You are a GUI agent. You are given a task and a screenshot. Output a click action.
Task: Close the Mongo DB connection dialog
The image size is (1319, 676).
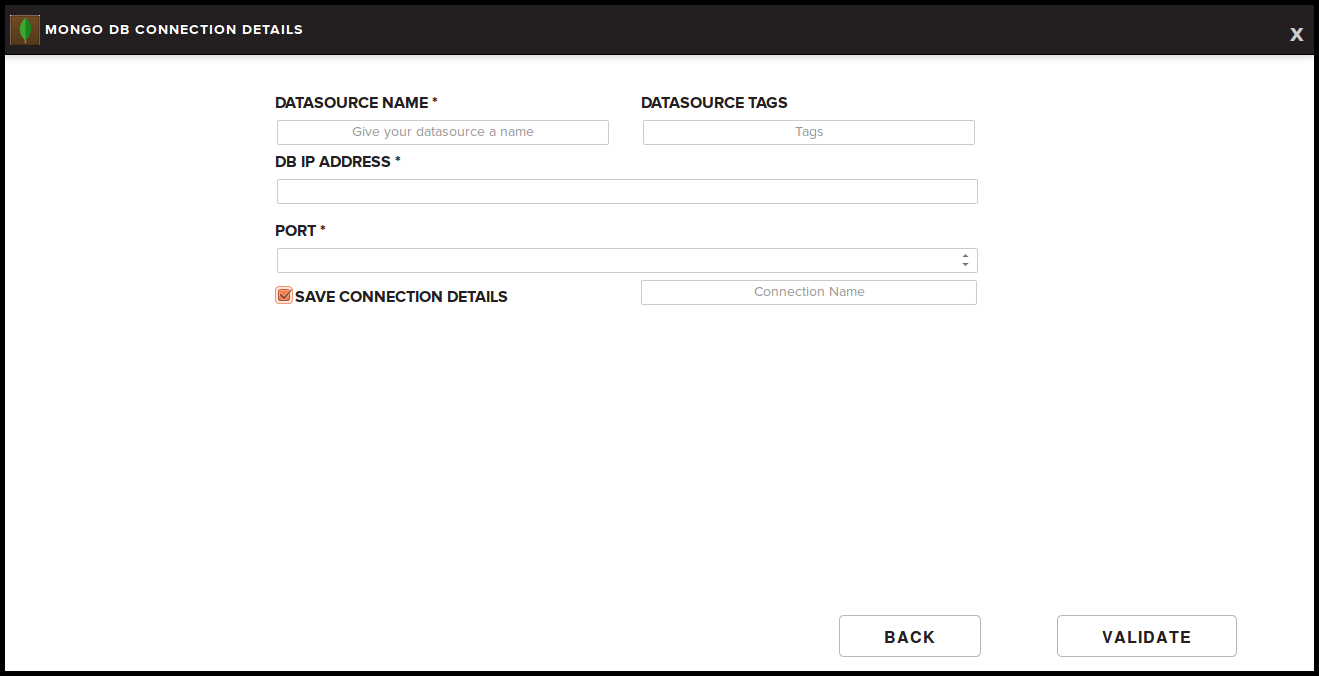(x=1296, y=34)
